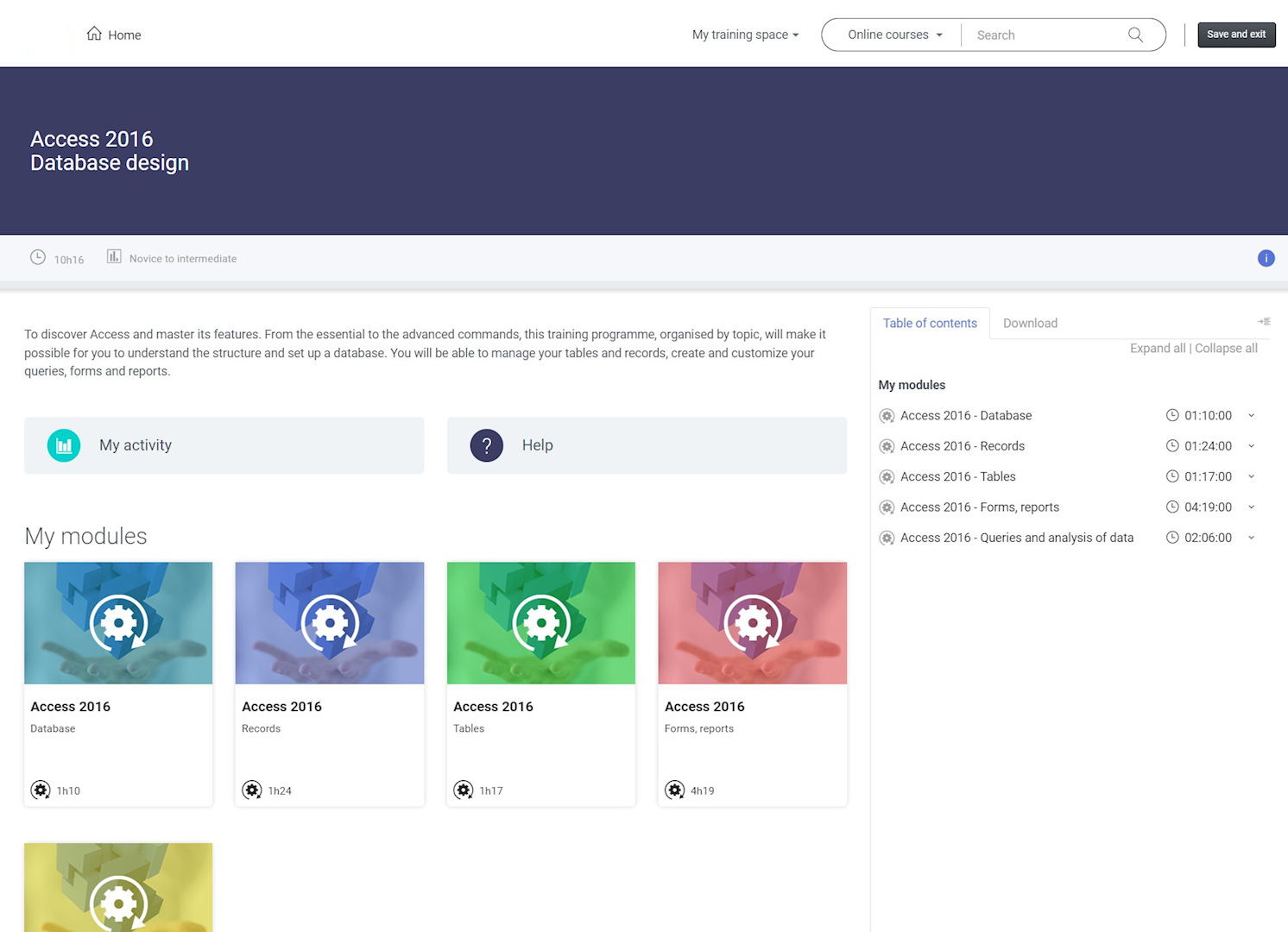
Task: Click the Save and exit button
Action: 1236,35
